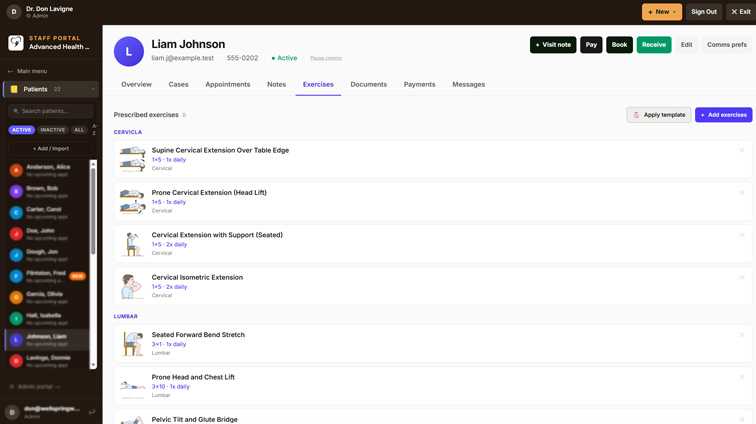Select Flintston, Fred's avatar
The width and height of the screenshot is (756, 424).
click(x=16, y=276)
